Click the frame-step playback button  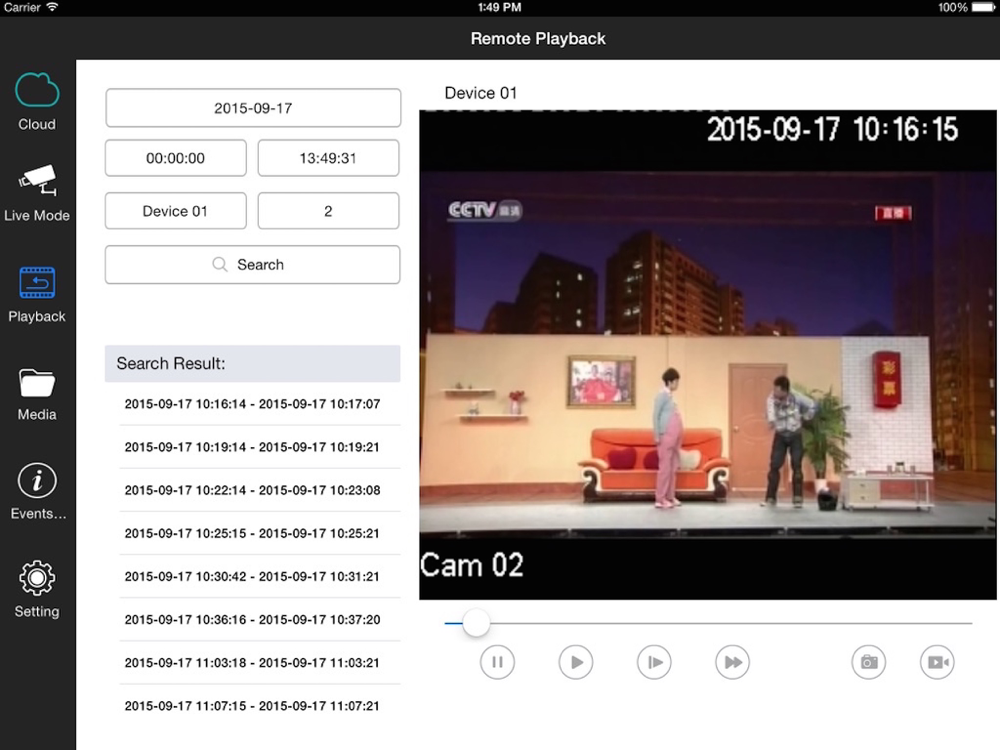654,662
